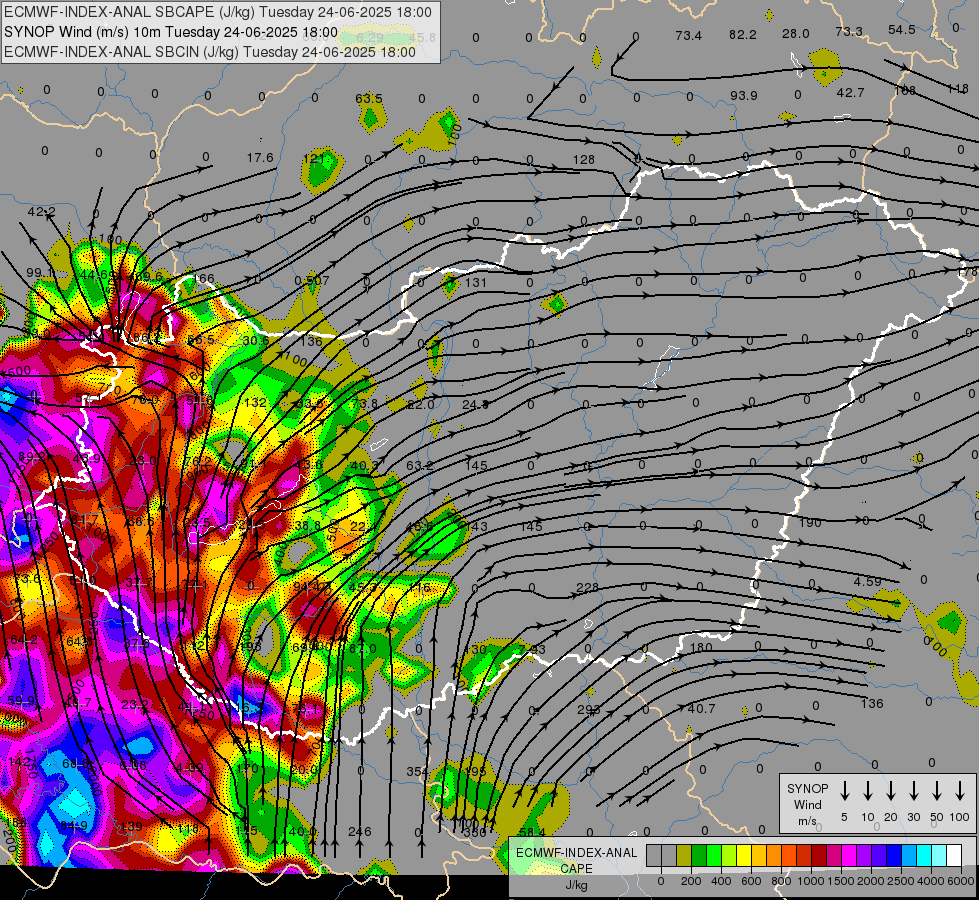Click the '42.7' value on the map

tap(850, 92)
